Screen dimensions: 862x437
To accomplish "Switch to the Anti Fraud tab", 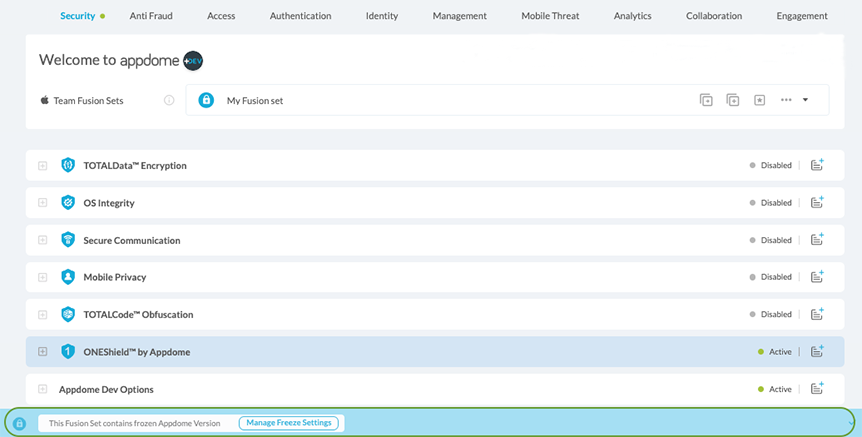I will pyautogui.click(x=151, y=16).
